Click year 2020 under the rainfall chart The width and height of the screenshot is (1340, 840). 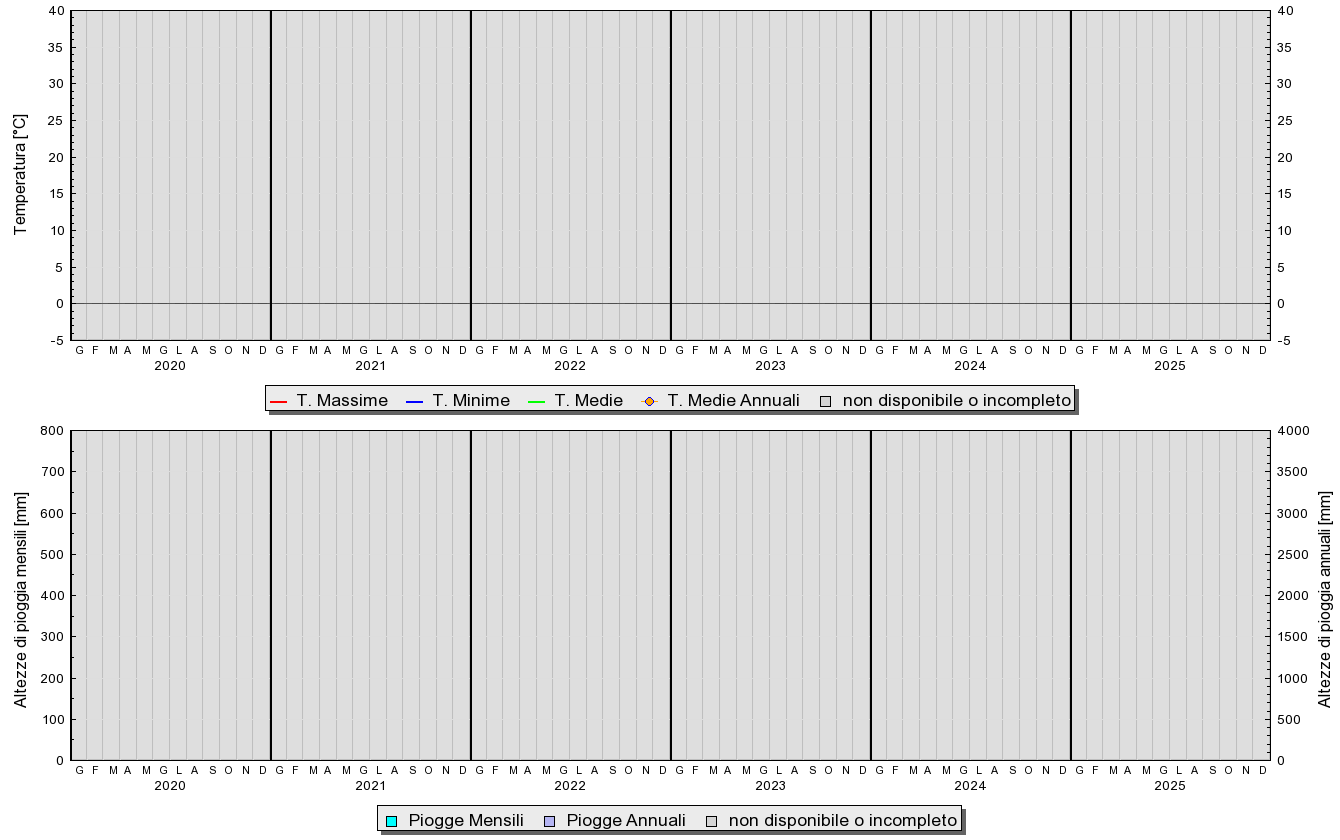coord(170,786)
